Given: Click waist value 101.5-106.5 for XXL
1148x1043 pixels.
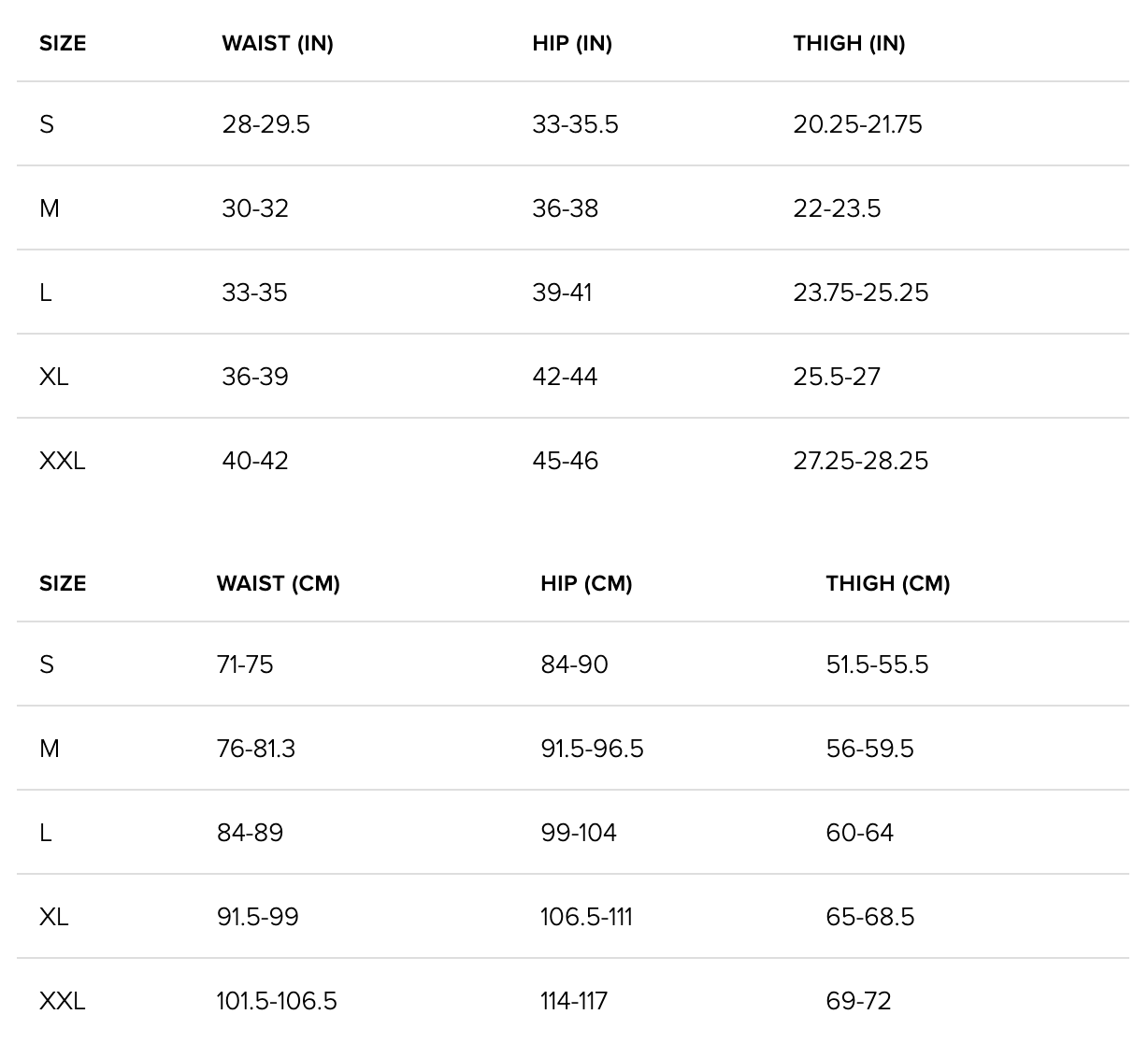Looking at the screenshot, I should (277, 1001).
